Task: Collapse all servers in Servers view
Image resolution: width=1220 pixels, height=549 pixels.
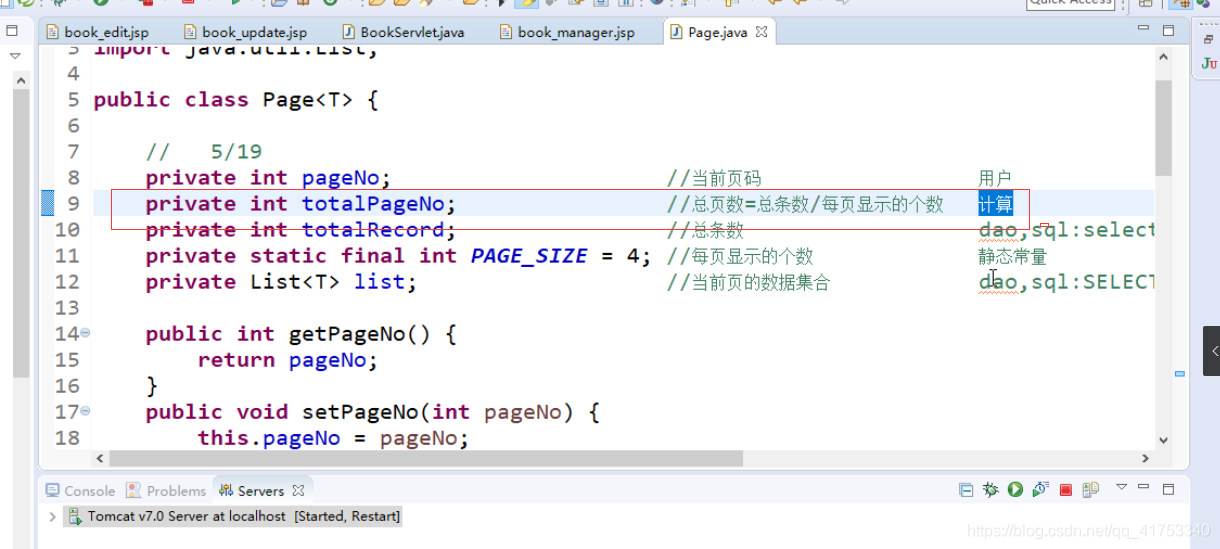Action: click(966, 490)
